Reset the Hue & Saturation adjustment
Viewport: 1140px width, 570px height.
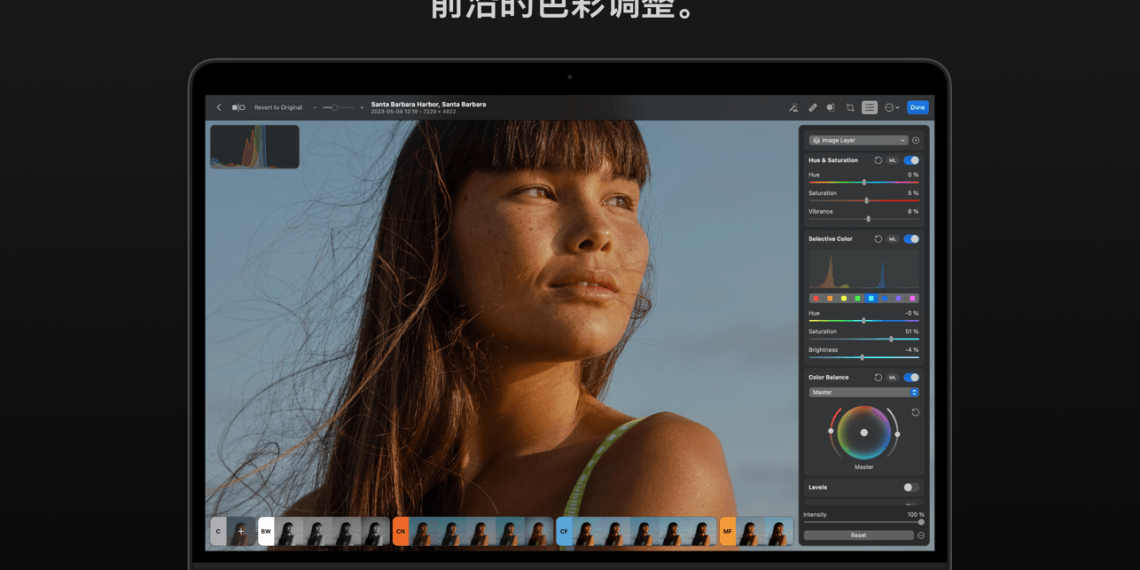(x=878, y=160)
